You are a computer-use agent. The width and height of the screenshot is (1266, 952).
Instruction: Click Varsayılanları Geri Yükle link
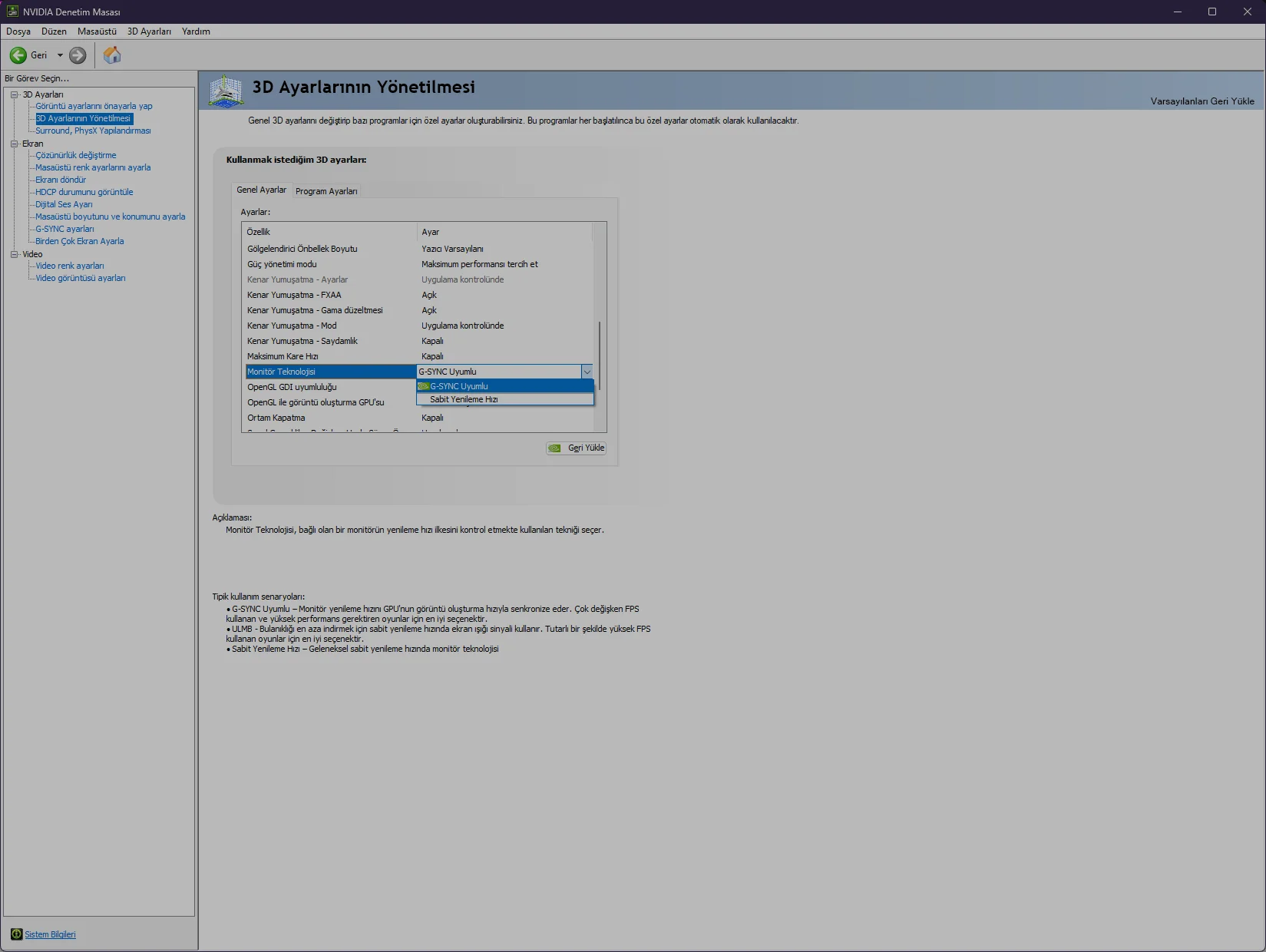tap(1202, 101)
